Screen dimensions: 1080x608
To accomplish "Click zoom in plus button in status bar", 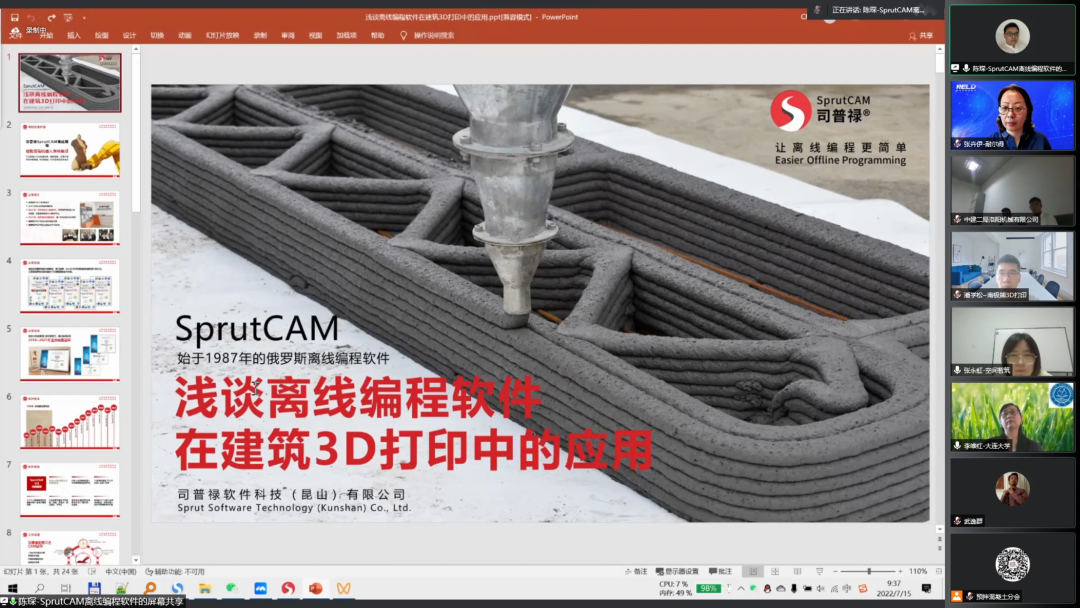I will coord(900,572).
